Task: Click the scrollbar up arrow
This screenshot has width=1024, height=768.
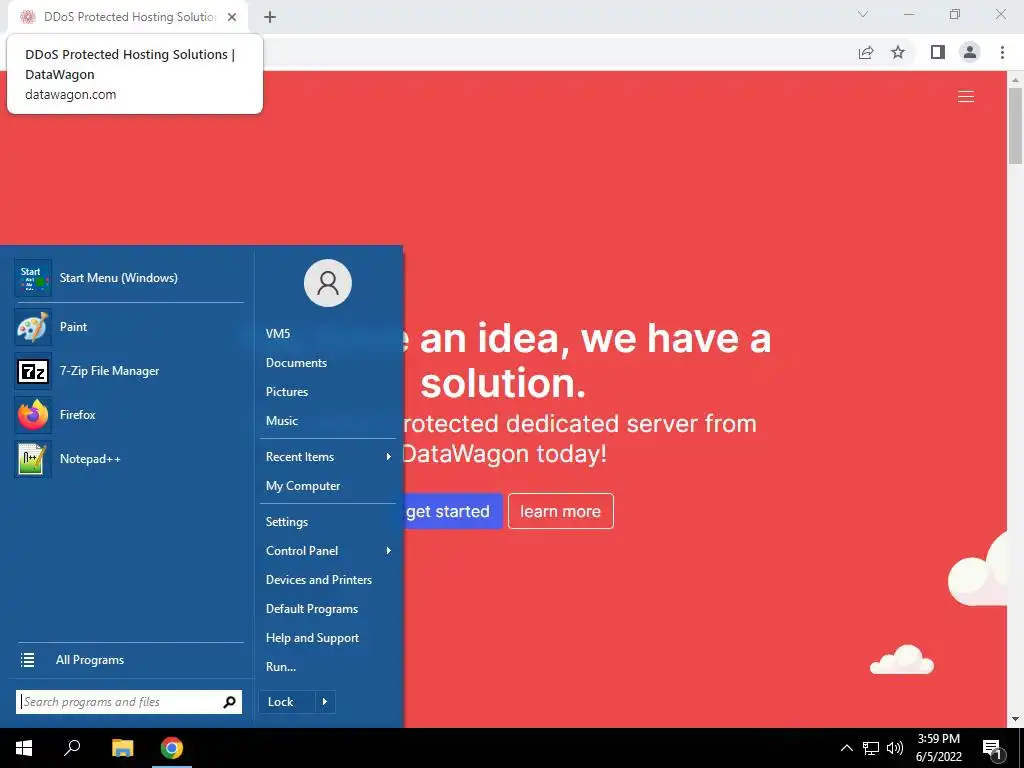Action: click(1015, 80)
